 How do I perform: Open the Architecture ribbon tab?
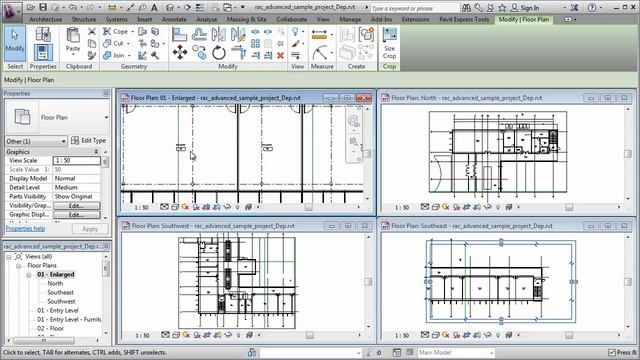point(46,19)
